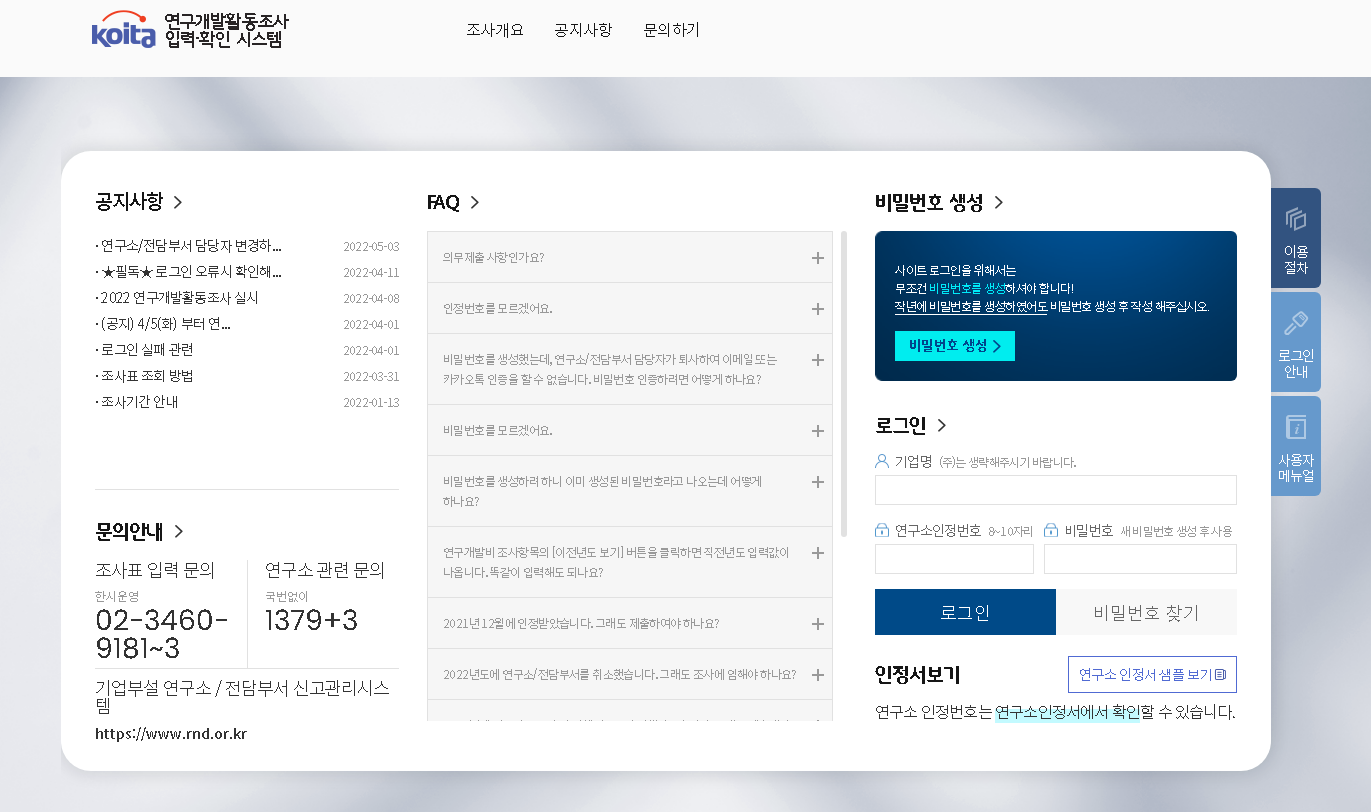Open notice ★필독★ 로그인 오류시 확인해...

(x=189, y=272)
